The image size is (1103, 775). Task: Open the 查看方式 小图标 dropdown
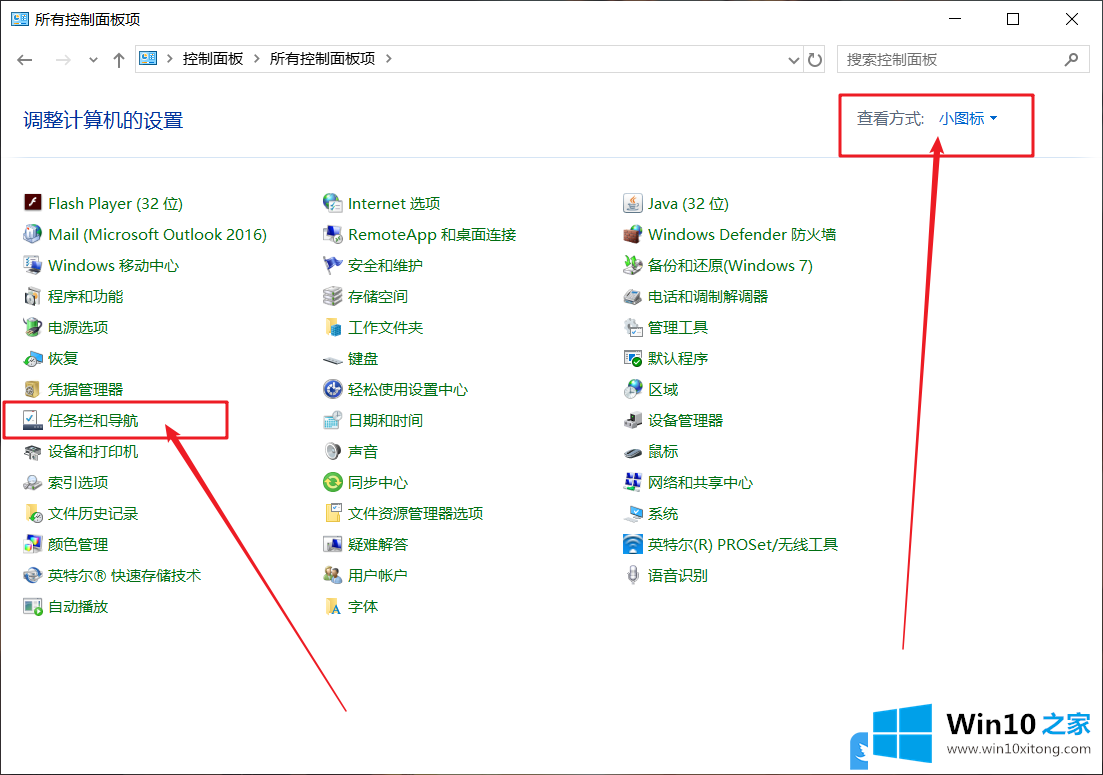(968, 119)
